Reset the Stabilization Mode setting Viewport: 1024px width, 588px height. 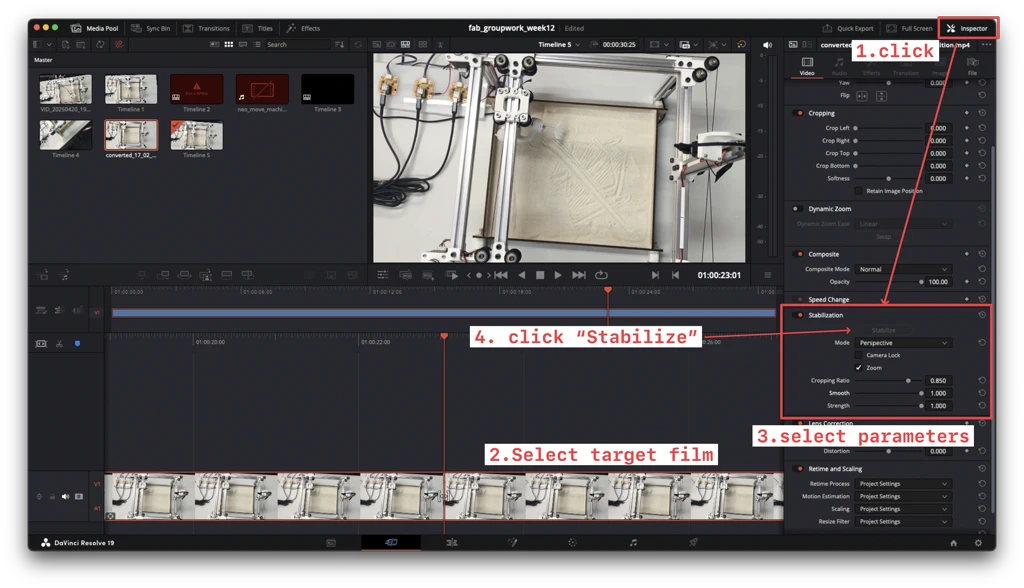(982, 342)
